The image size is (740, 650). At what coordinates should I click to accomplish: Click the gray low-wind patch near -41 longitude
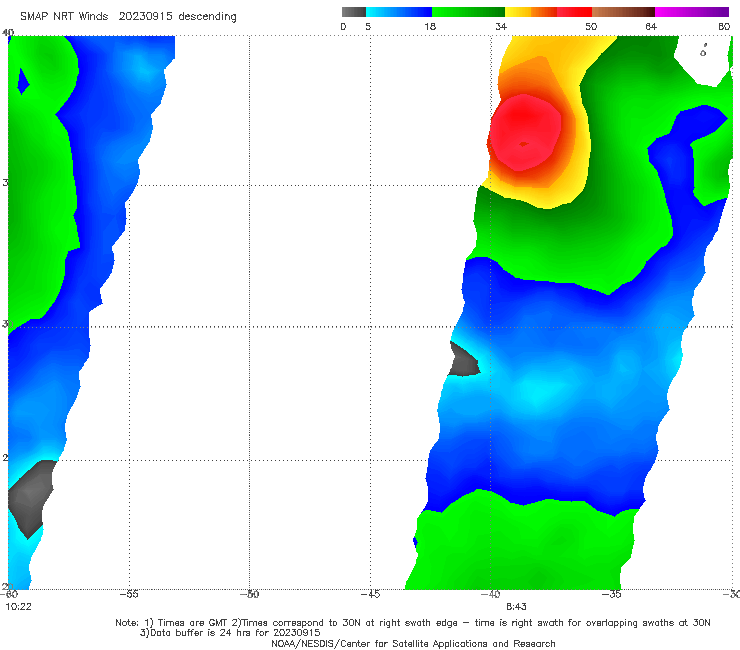pyautogui.click(x=463, y=360)
